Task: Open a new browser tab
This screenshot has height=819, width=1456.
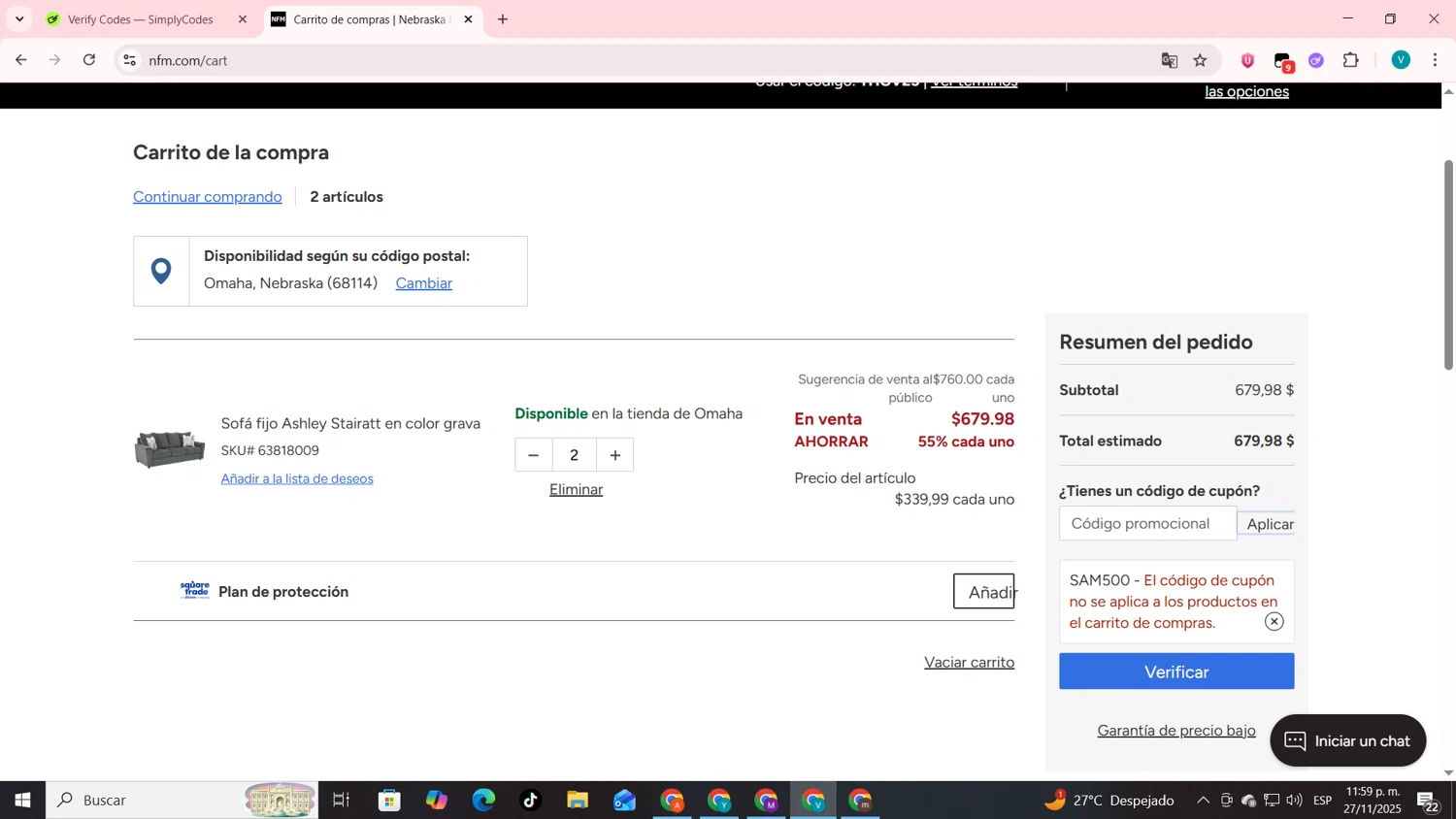Action: (503, 19)
